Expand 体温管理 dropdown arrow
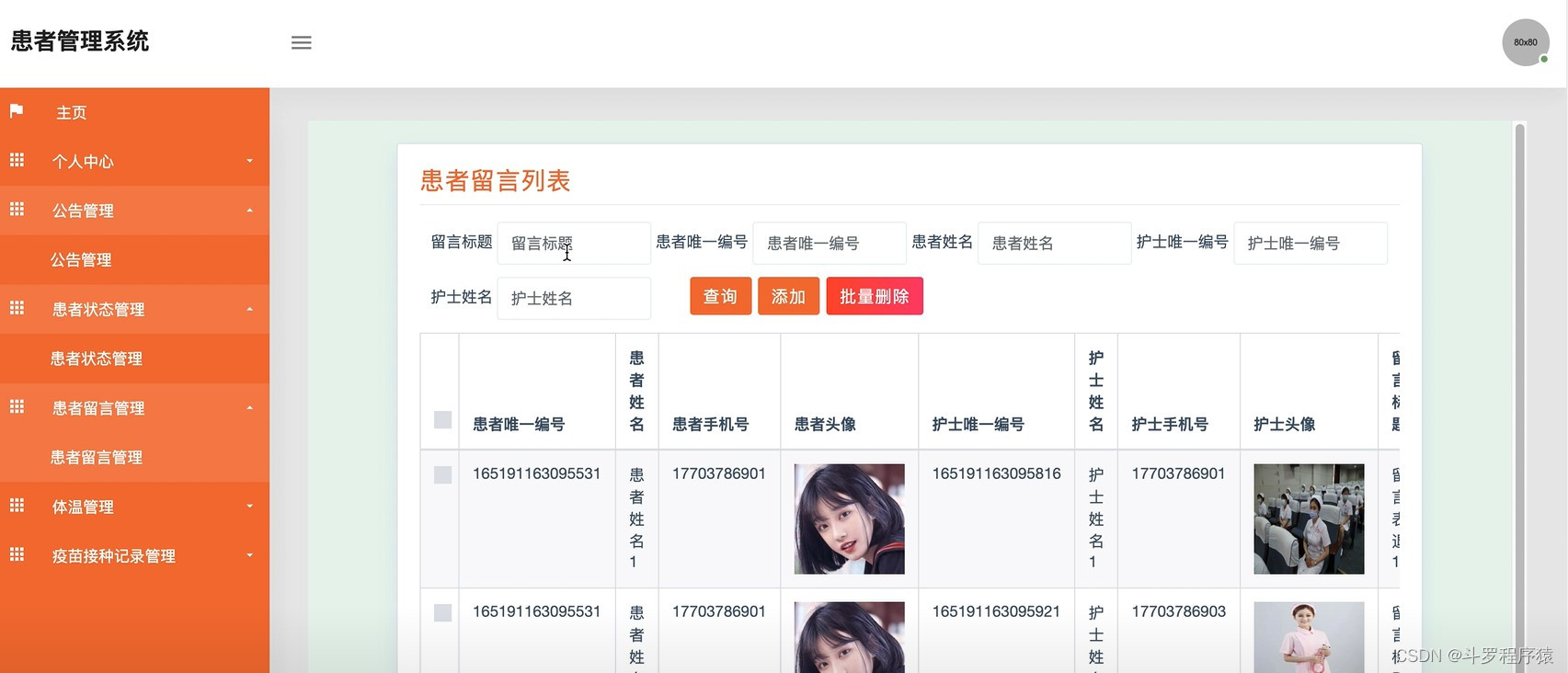The image size is (1568, 673). coord(249,506)
